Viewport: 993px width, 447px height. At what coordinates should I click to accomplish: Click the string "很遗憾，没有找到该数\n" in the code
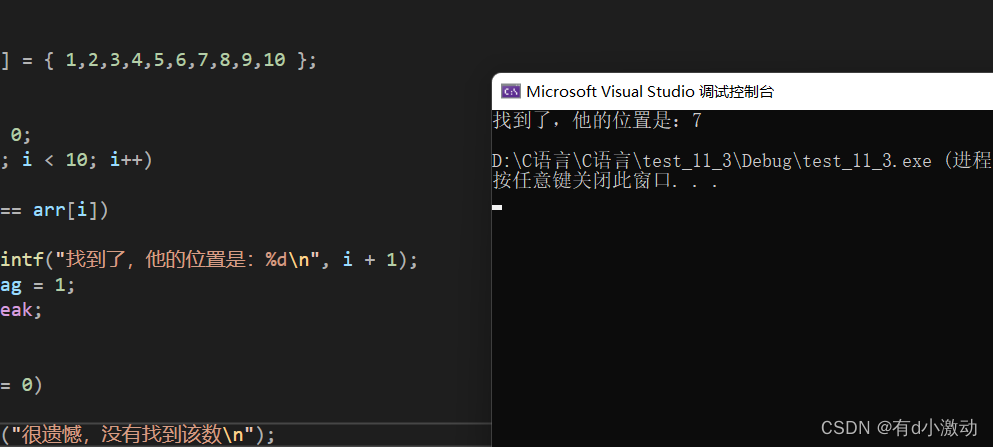click(x=131, y=435)
